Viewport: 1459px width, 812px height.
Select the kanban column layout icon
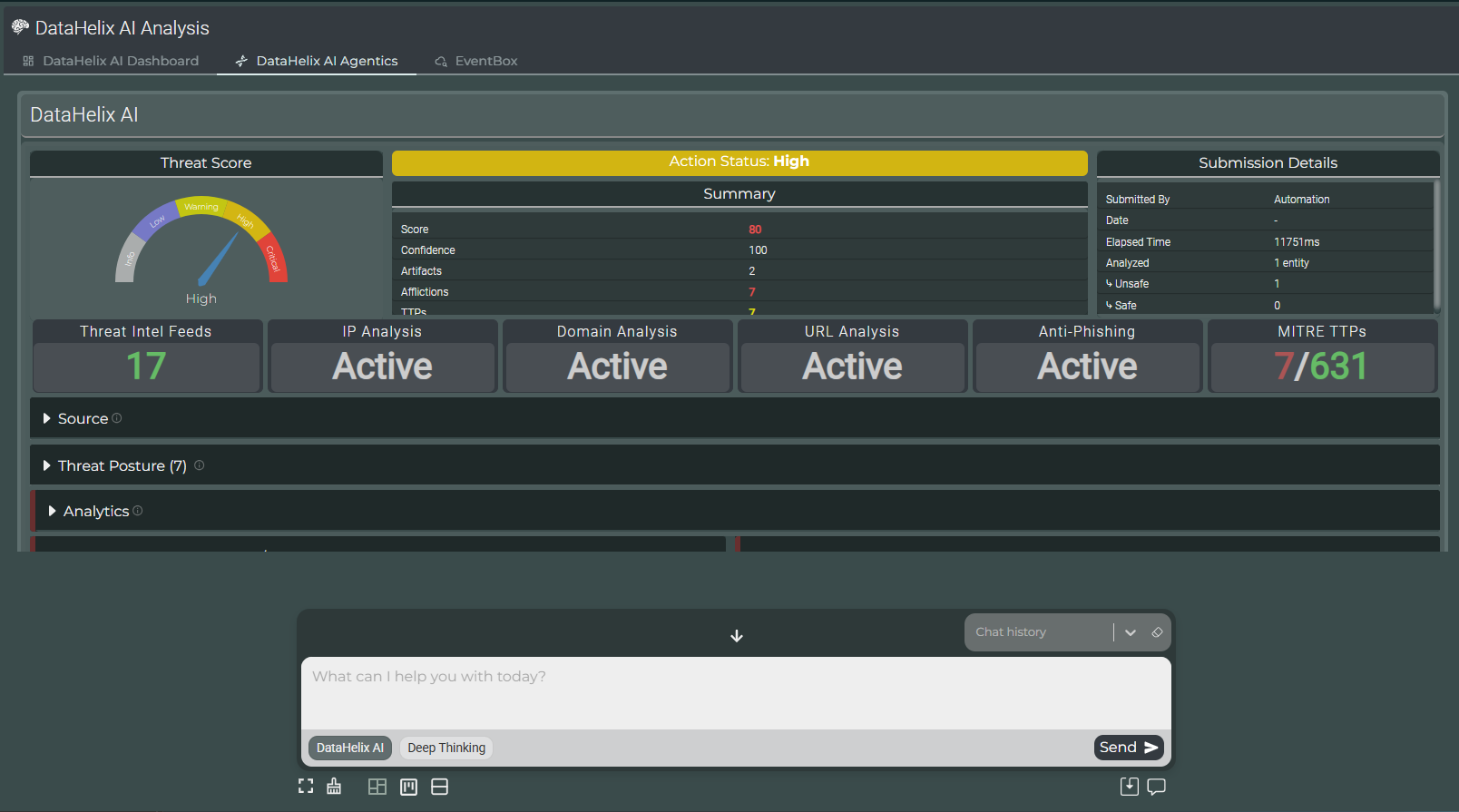coord(409,787)
